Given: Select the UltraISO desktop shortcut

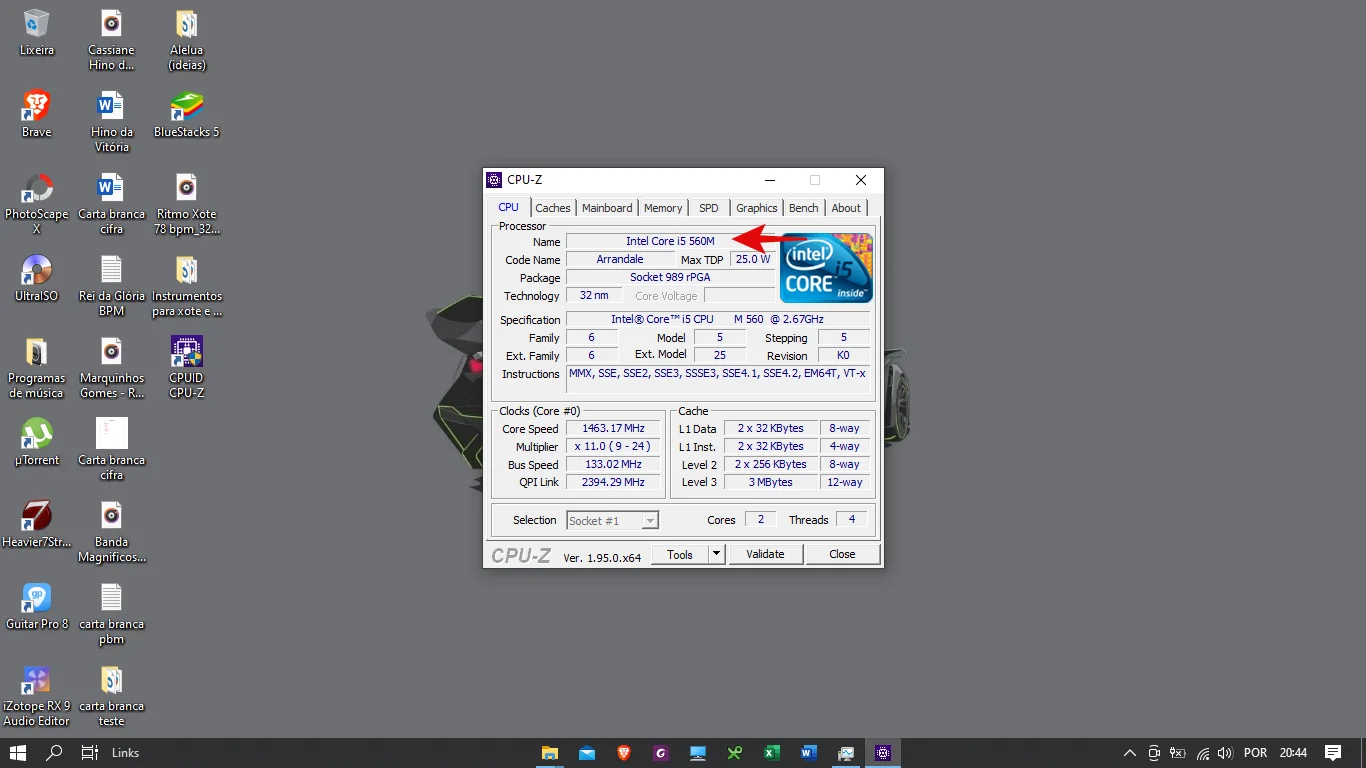Looking at the screenshot, I should [x=37, y=278].
